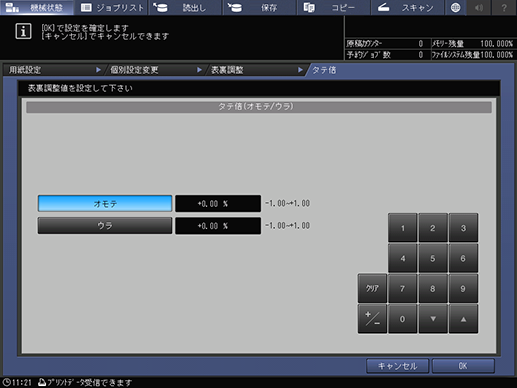This screenshot has width=517, height=388.
Task: Confirm settings with the OK button
Action: coord(463,366)
